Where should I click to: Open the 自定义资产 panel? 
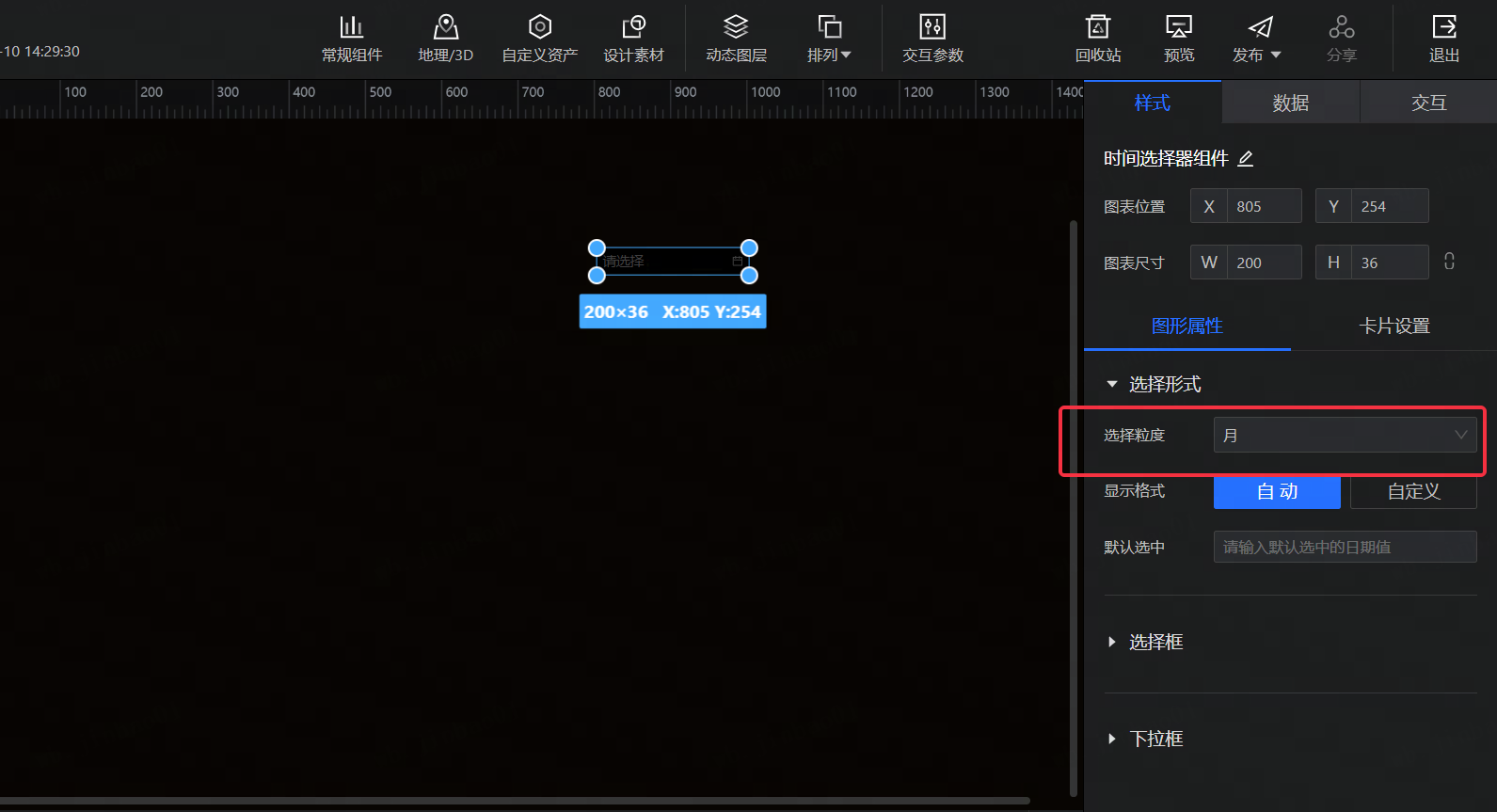[x=539, y=39]
